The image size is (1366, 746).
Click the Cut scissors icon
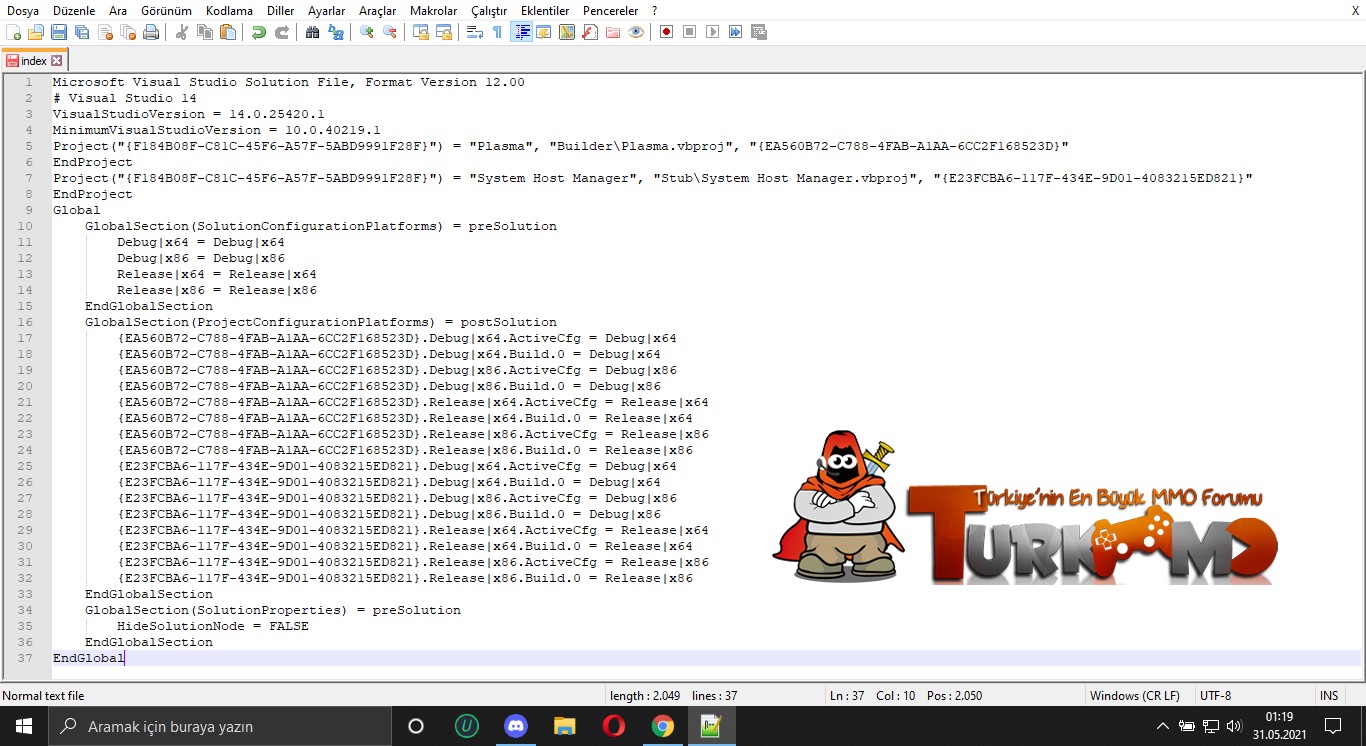pos(182,32)
